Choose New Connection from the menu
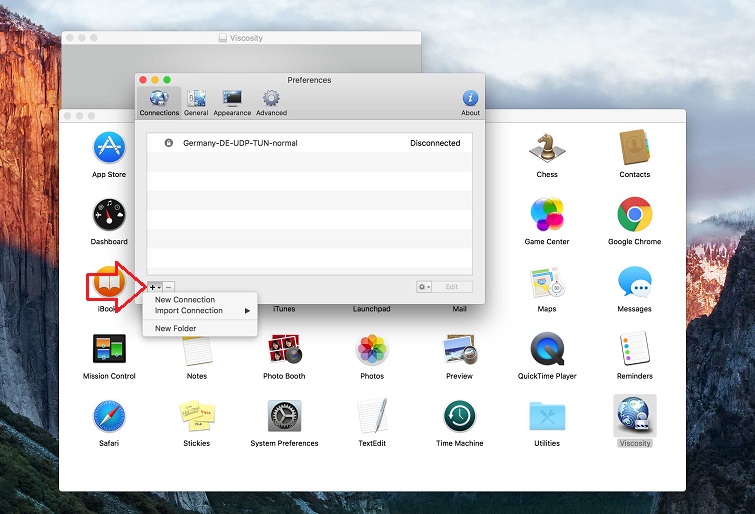Screen dimensions: 755x514 [185, 300]
